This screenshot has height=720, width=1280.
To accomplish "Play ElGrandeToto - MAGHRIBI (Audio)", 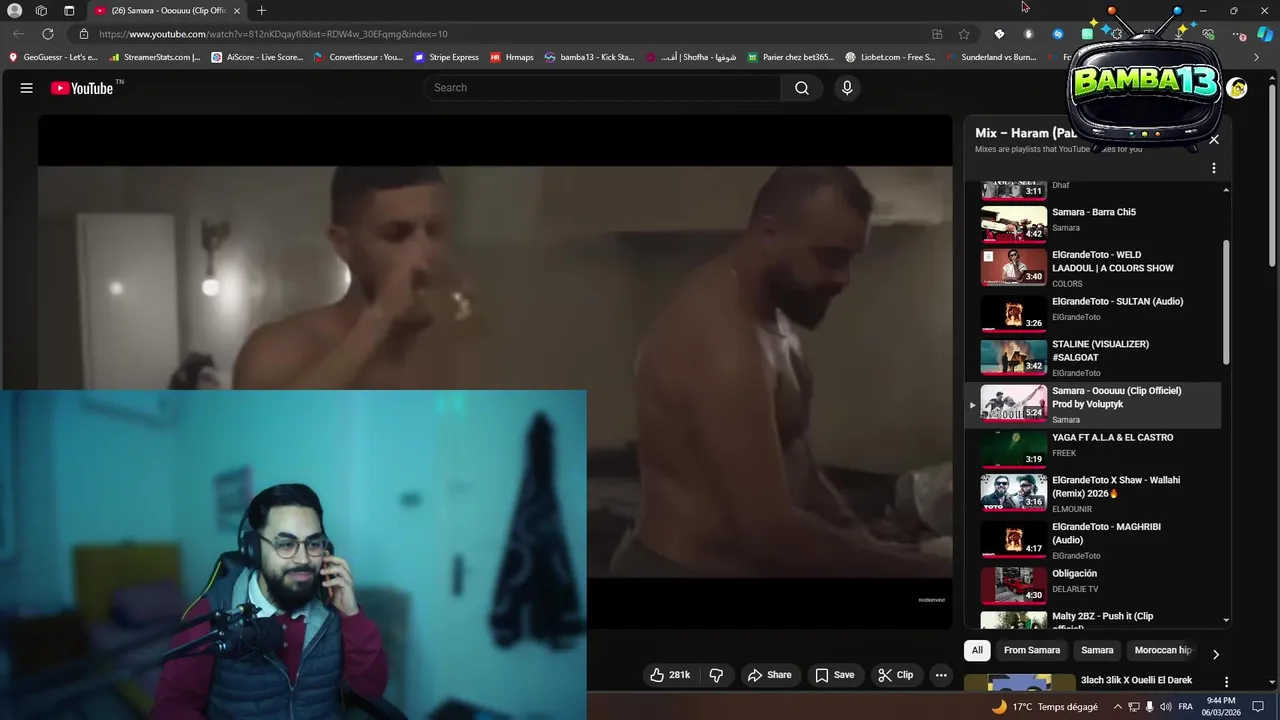I will click(1093, 539).
